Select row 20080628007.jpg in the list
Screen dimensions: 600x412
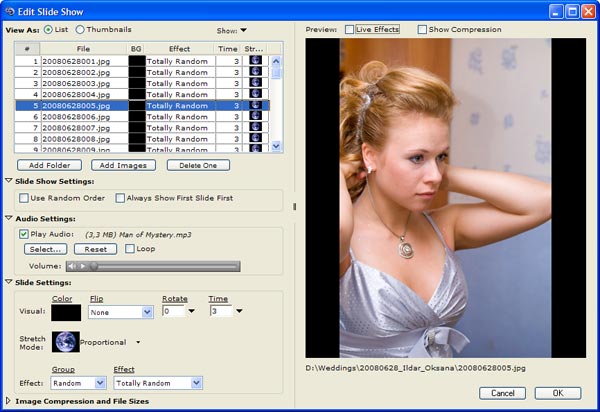[x=142, y=127]
